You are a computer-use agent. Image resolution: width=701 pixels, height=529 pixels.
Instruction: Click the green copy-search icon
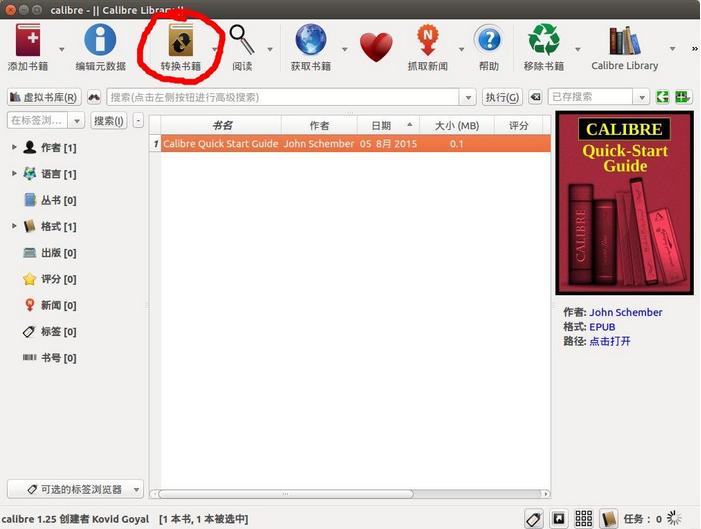pos(663,97)
